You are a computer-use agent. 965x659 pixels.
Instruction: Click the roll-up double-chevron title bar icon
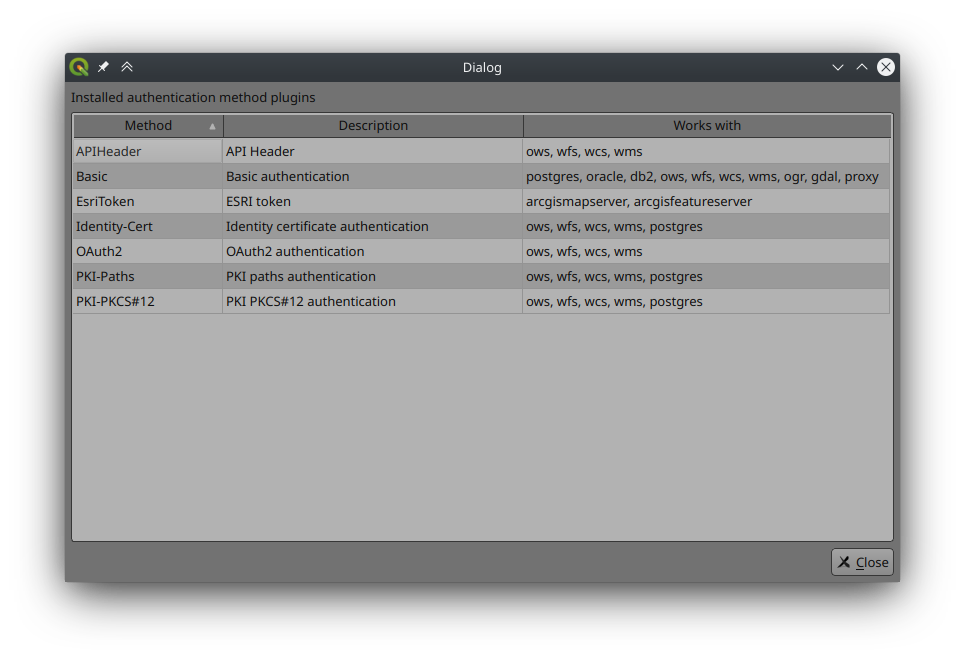point(127,66)
